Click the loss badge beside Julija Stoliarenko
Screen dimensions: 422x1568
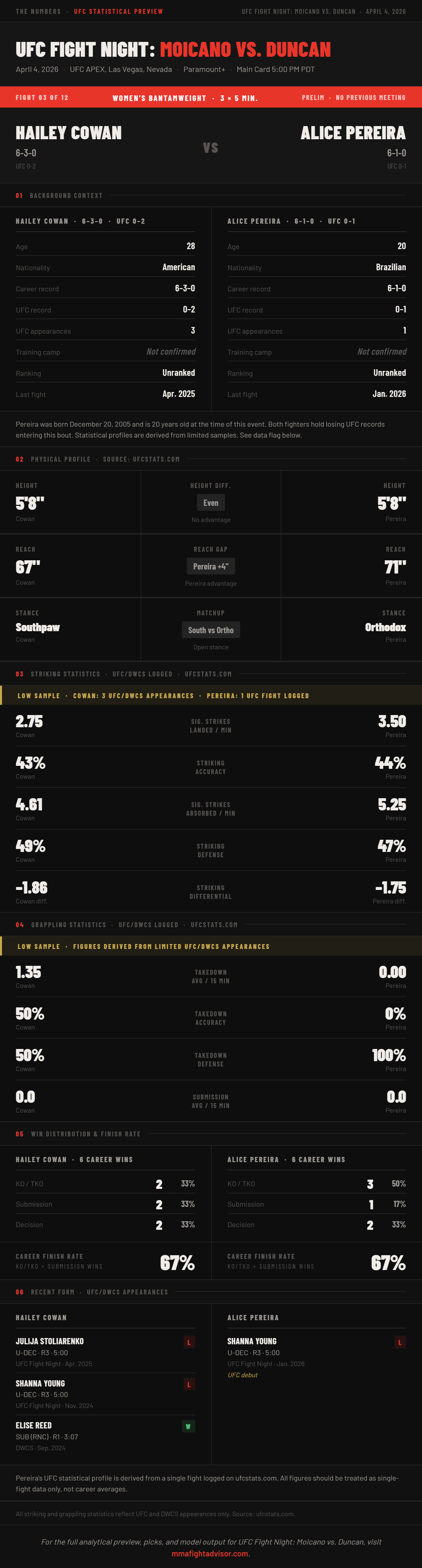click(189, 1342)
